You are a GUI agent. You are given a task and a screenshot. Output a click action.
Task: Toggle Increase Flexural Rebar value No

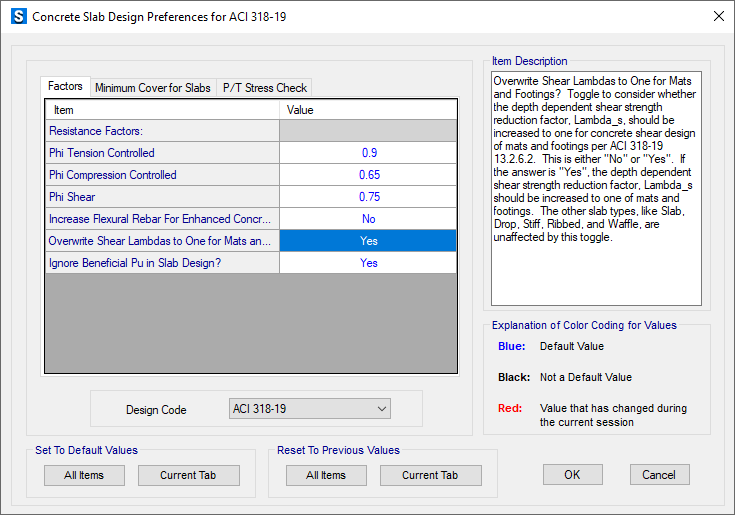coord(368,219)
